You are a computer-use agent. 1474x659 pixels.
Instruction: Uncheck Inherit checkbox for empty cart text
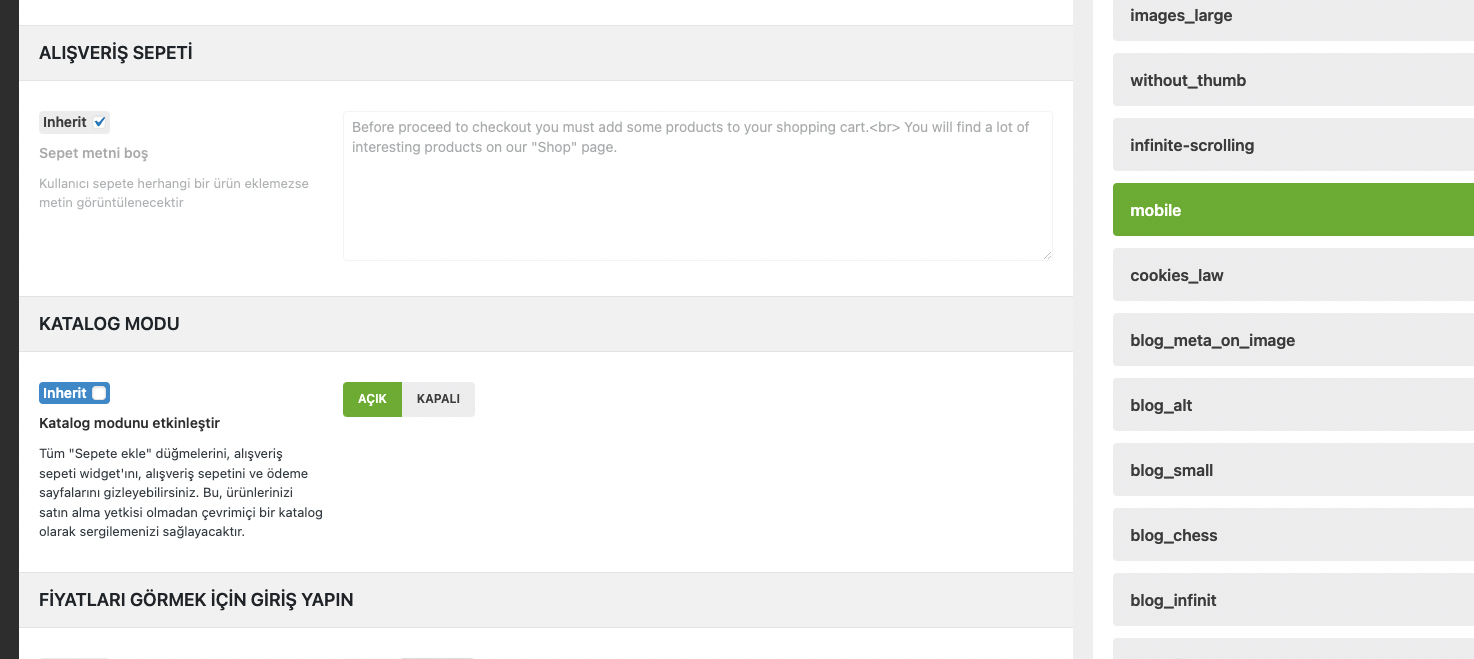(99, 122)
